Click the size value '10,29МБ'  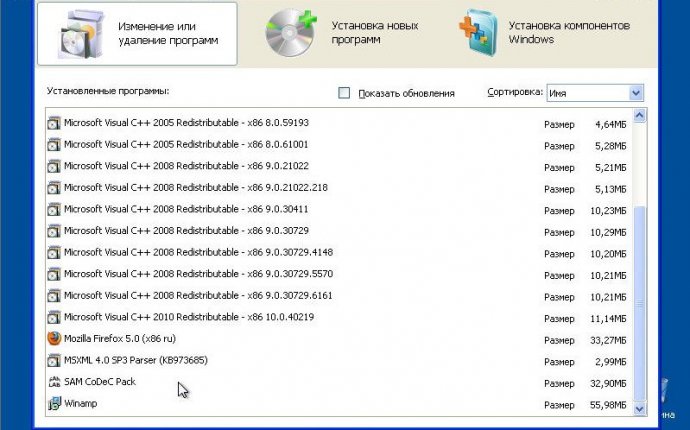click(608, 232)
